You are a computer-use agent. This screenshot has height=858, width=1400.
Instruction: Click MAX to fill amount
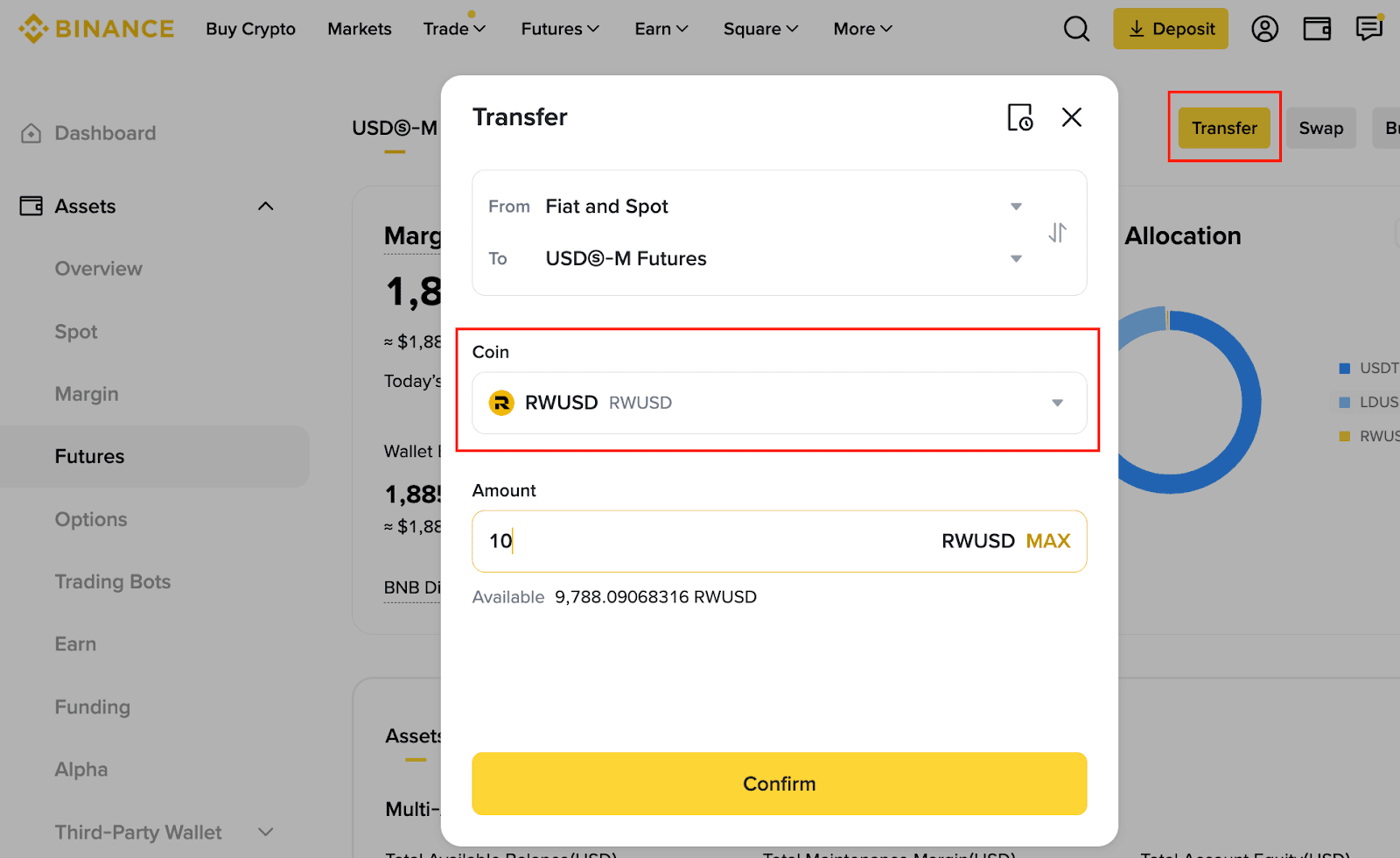(x=1048, y=541)
